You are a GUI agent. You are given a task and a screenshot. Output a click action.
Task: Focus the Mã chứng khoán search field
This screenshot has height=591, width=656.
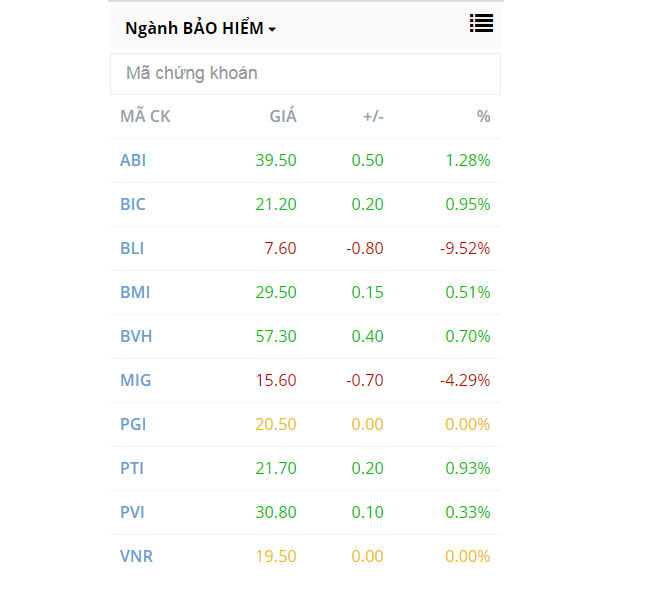[x=305, y=73]
